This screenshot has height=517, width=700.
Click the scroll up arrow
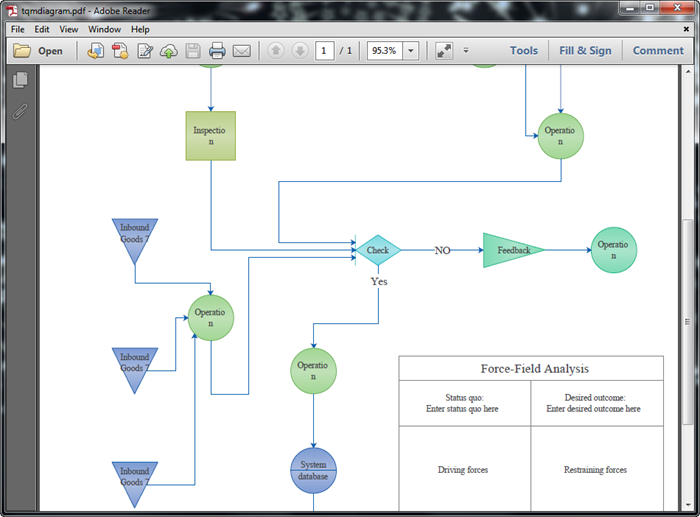(x=688, y=71)
